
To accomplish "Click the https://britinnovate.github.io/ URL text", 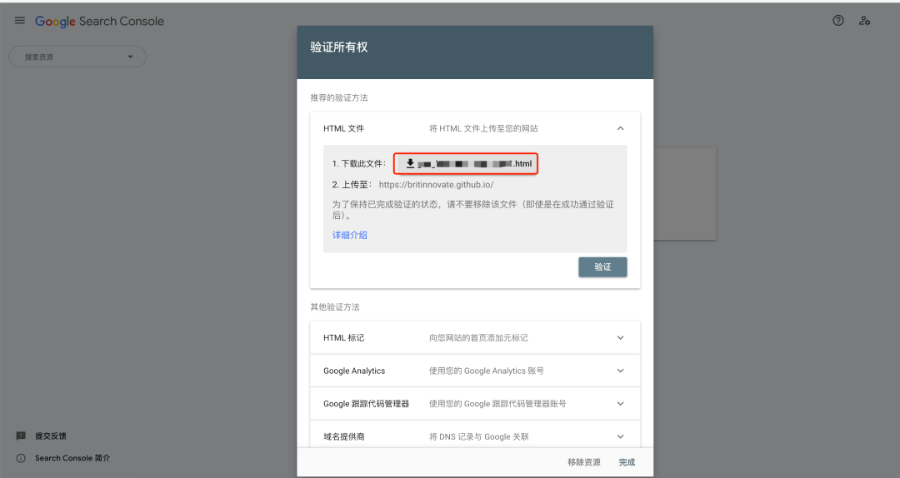I will tap(436, 185).
